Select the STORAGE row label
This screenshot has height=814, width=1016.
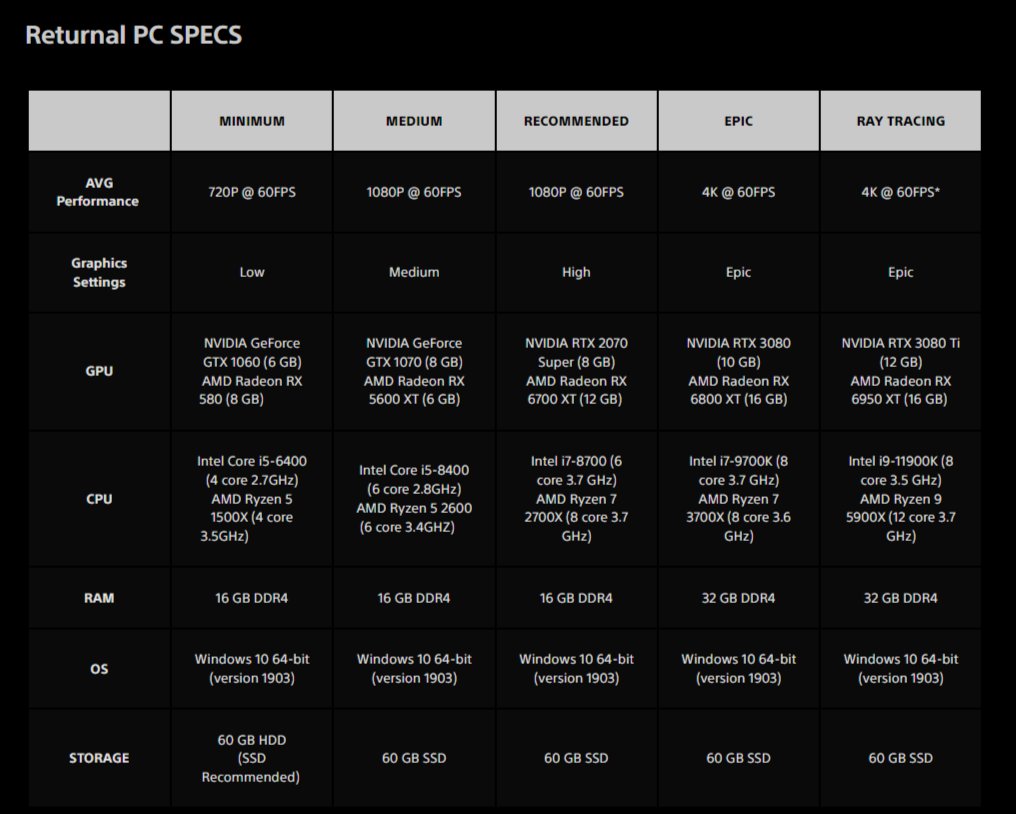99,758
